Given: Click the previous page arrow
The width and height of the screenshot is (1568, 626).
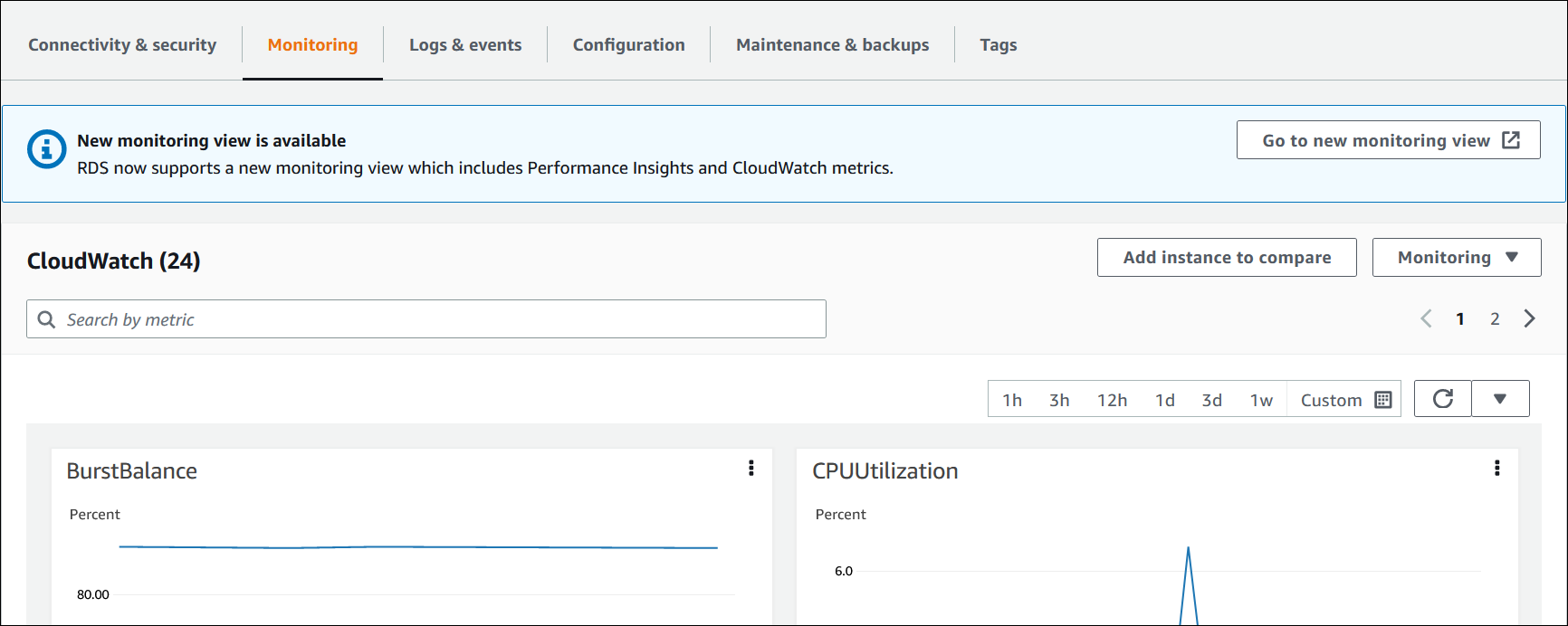Looking at the screenshot, I should pos(1426,318).
